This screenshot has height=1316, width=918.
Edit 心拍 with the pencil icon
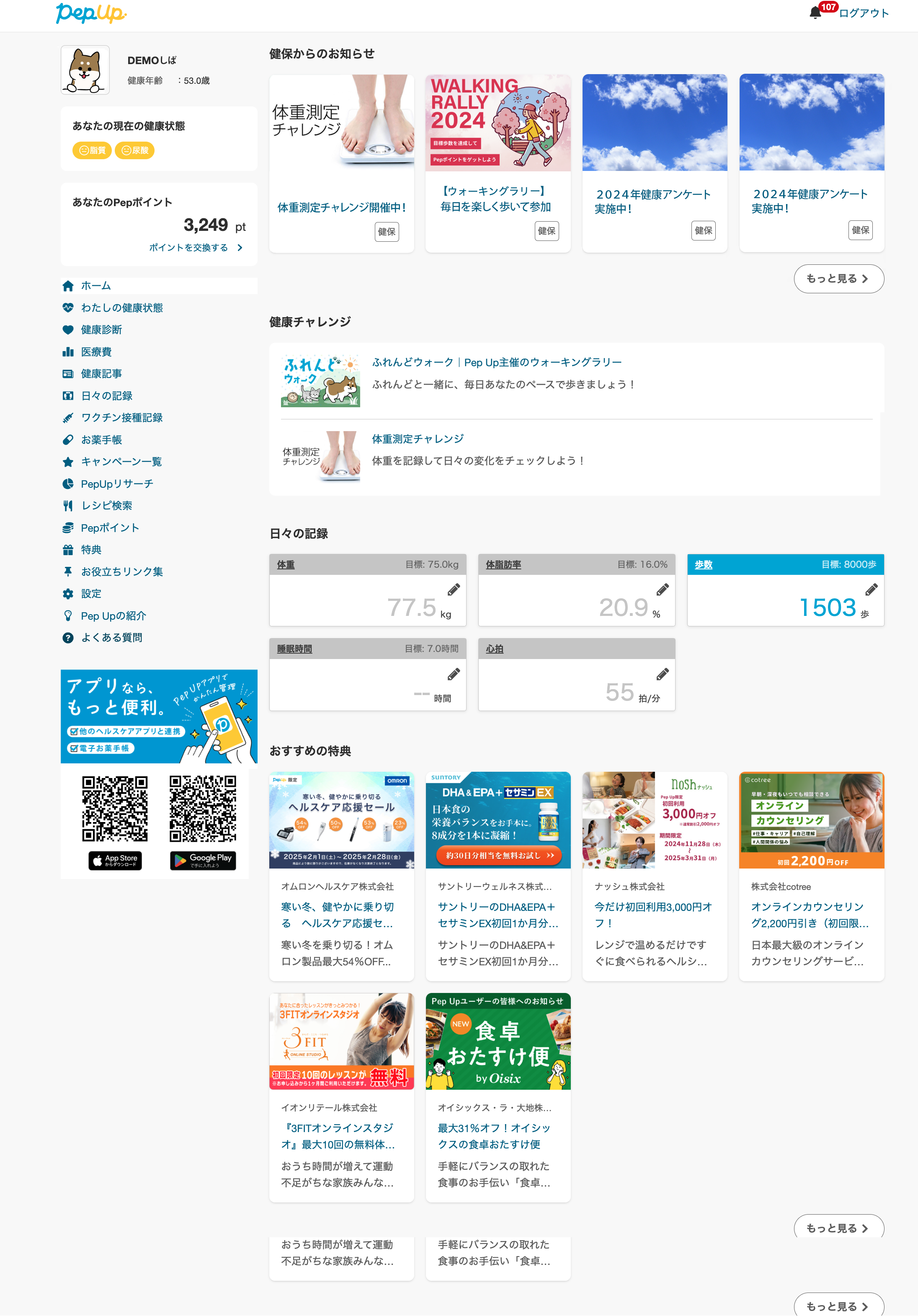[x=663, y=674]
